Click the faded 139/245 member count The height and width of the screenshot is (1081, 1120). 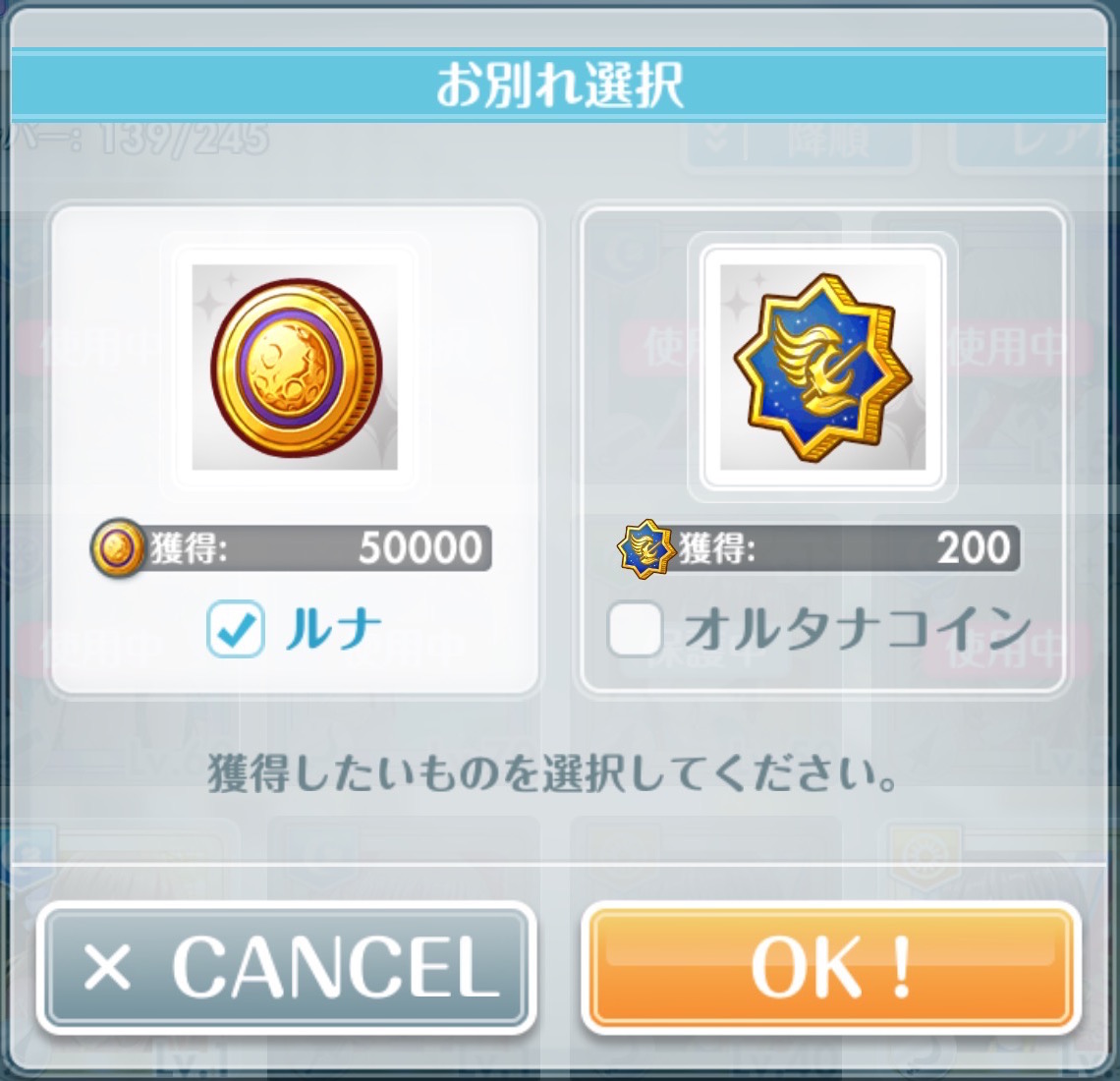tap(185, 139)
